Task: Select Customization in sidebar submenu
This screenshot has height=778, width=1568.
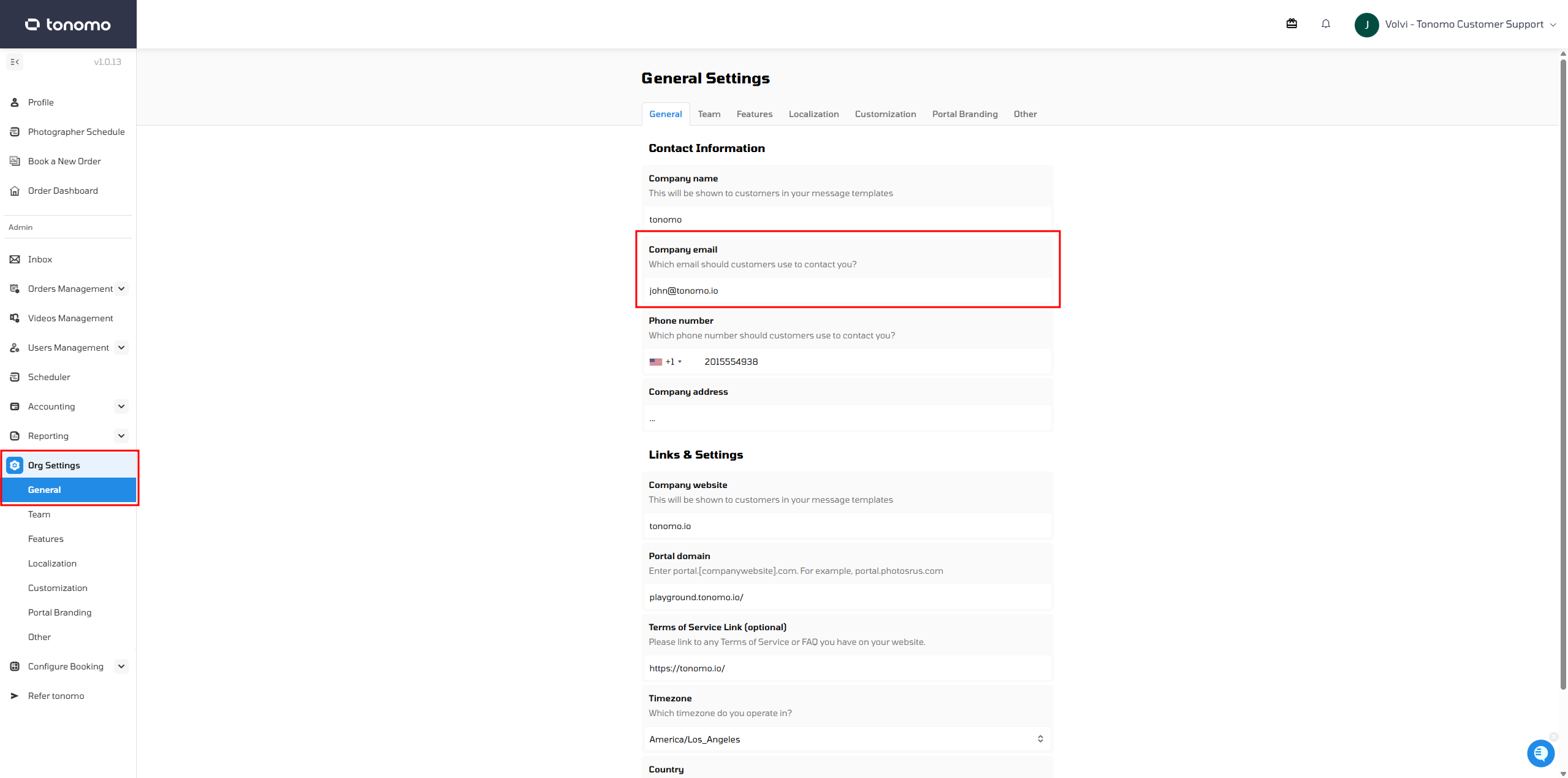Action: [x=58, y=588]
